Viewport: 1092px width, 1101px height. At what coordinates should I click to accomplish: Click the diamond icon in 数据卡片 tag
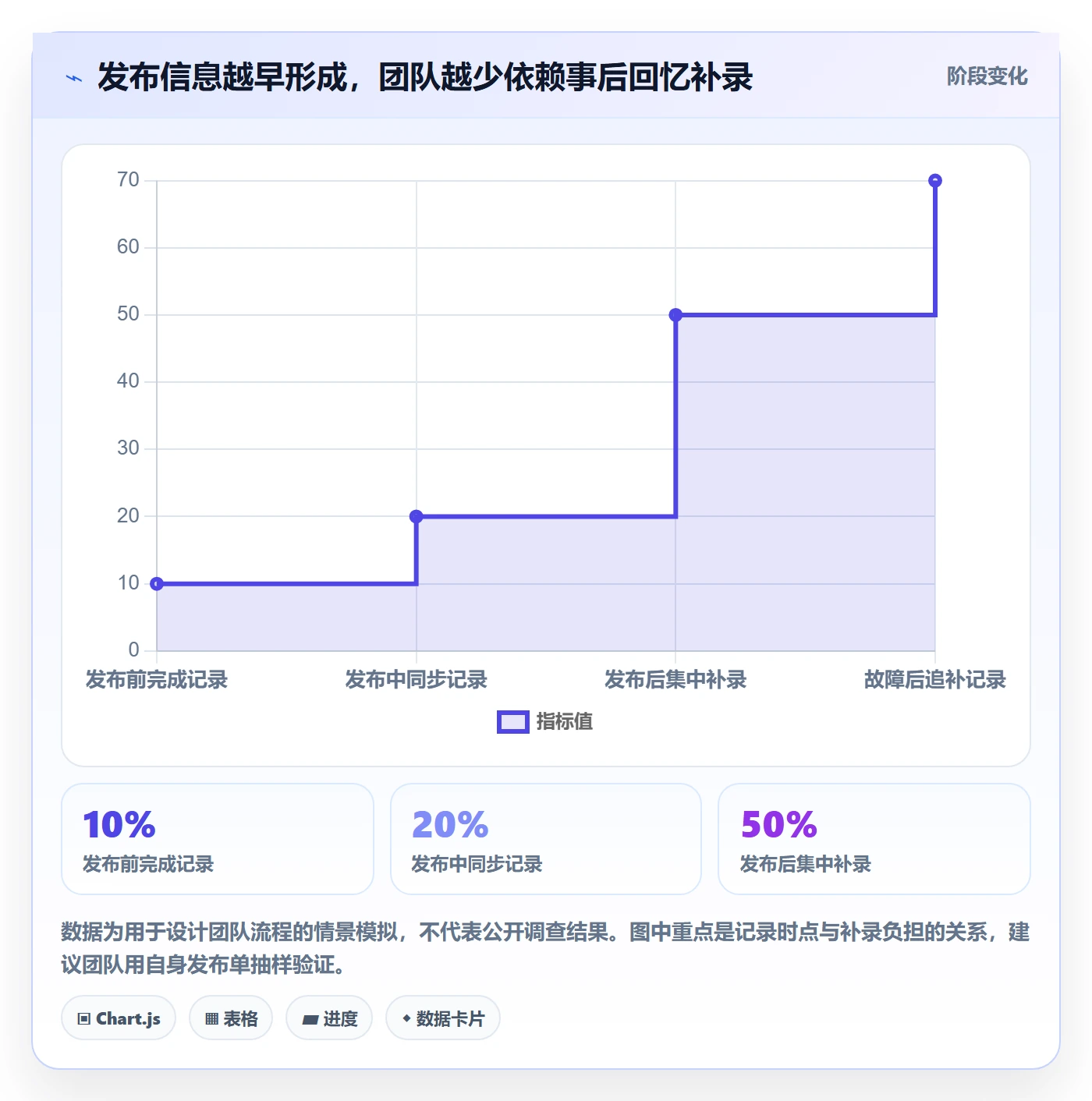coord(406,1018)
